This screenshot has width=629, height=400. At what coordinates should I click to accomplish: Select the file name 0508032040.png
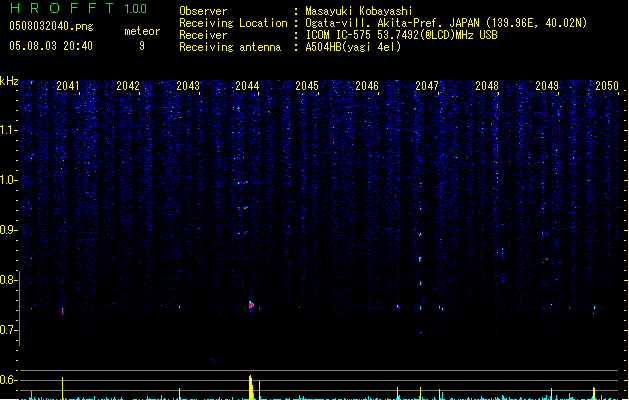[x=51, y=26]
